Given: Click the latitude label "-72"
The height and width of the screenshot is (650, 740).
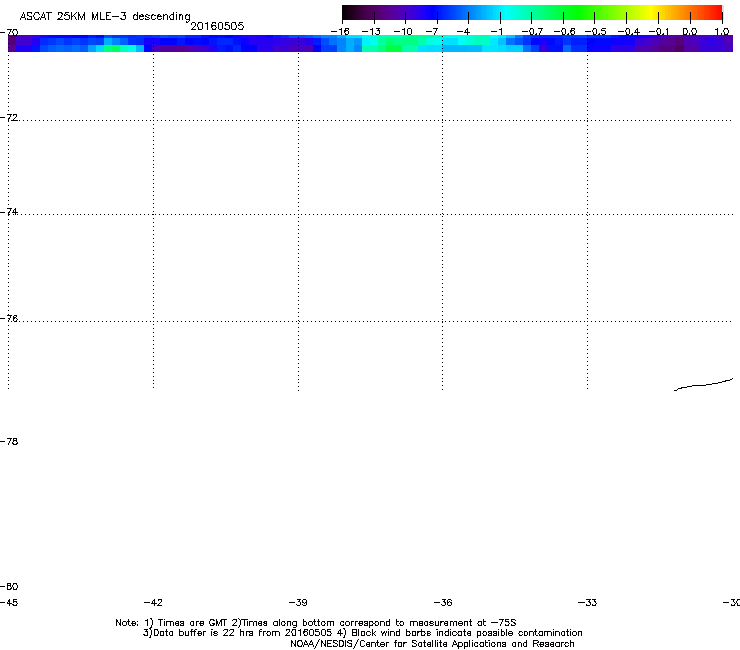Looking at the screenshot, I should tap(9, 117).
